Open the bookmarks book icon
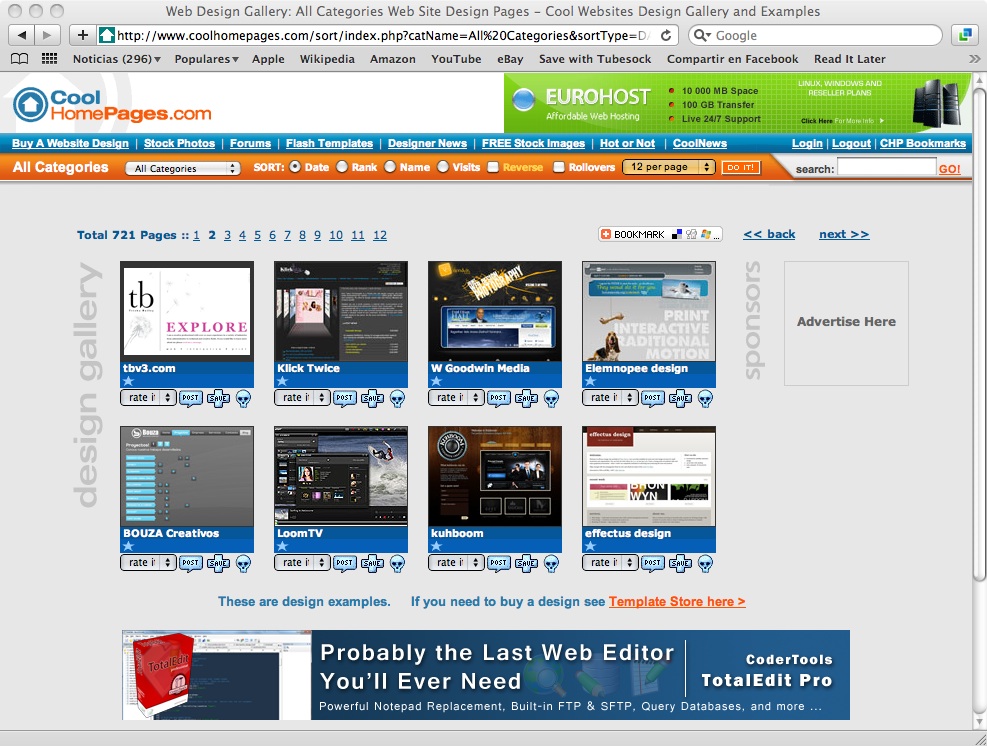Screen dimensions: 987x746 [20, 59]
